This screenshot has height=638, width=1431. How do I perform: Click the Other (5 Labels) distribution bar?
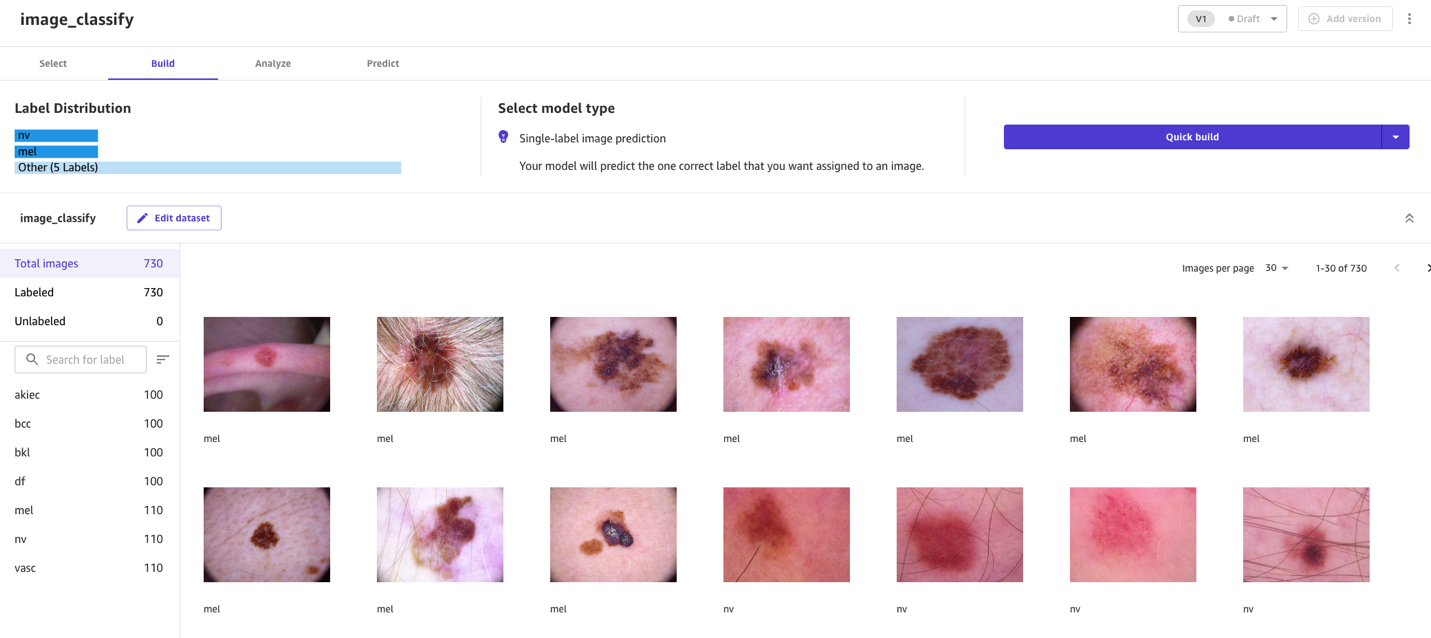(208, 167)
